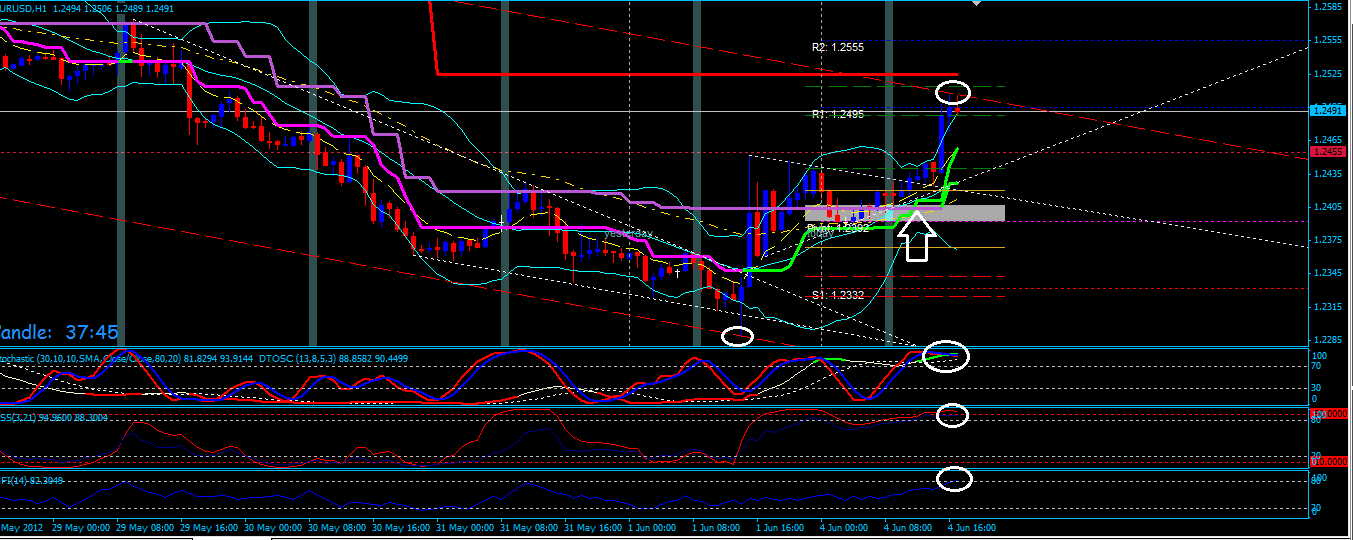Image resolution: width=1353 pixels, height=540 pixels.
Task: Click 1.2435 on the price scale
Action: (1327, 174)
